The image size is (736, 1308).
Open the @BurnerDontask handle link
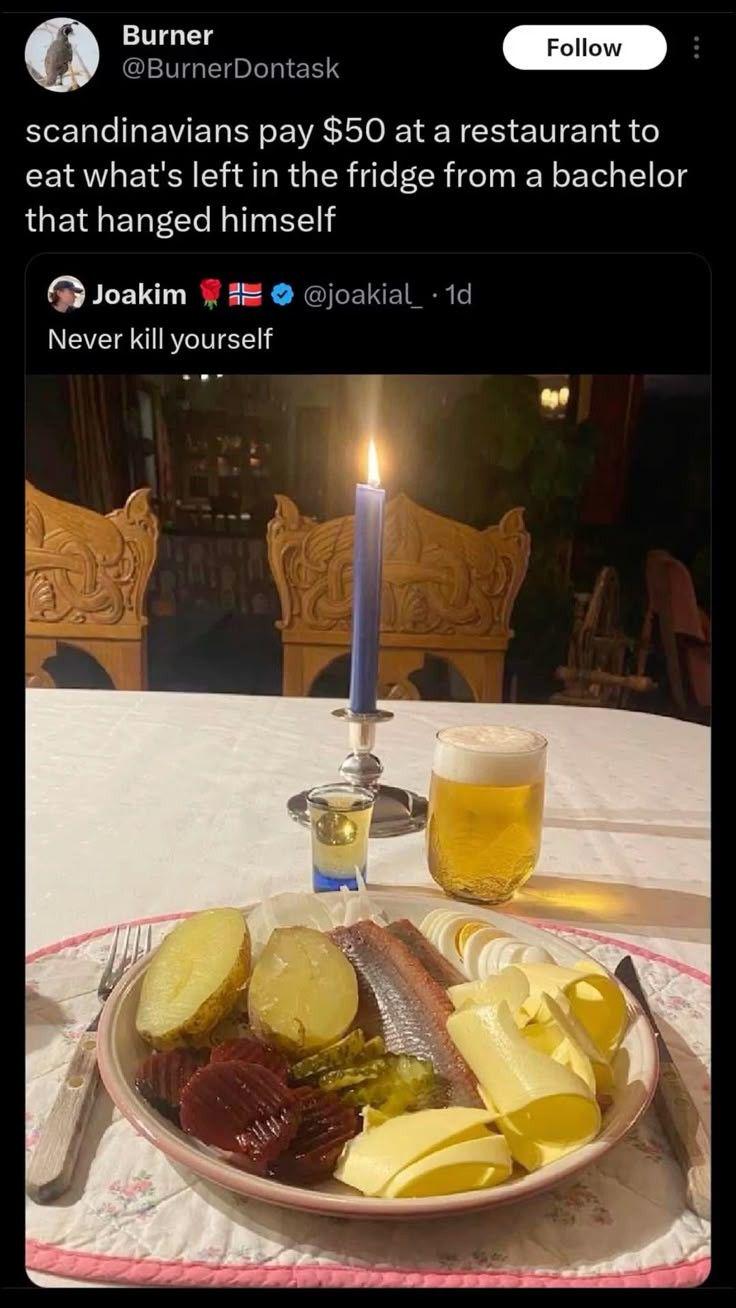(230, 69)
